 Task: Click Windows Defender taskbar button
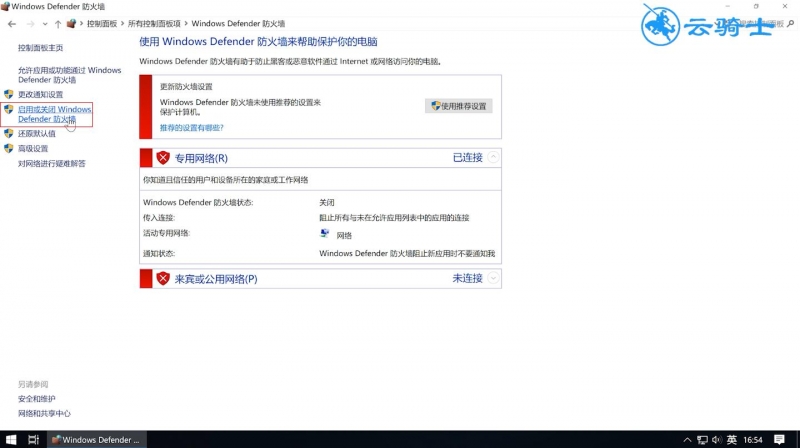[96, 439]
